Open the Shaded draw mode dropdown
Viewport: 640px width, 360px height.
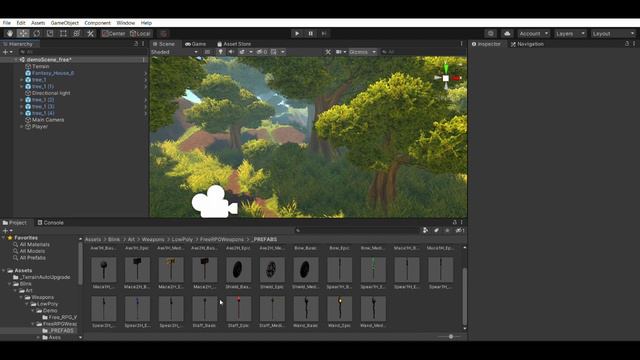point(174,52)
